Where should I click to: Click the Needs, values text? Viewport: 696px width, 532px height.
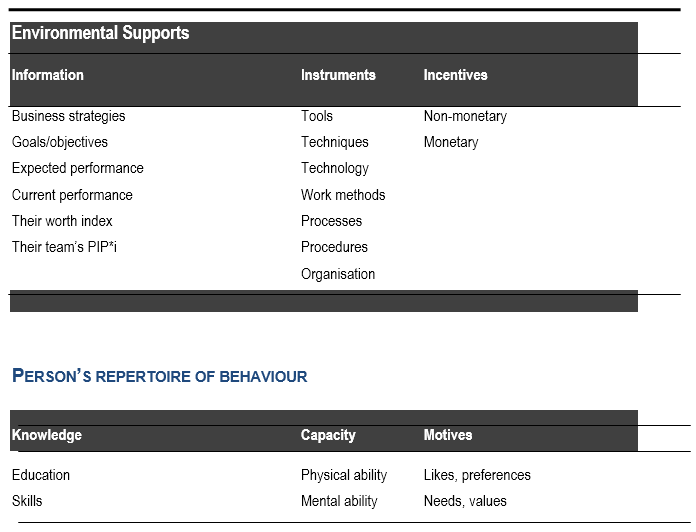coord(465,501)
